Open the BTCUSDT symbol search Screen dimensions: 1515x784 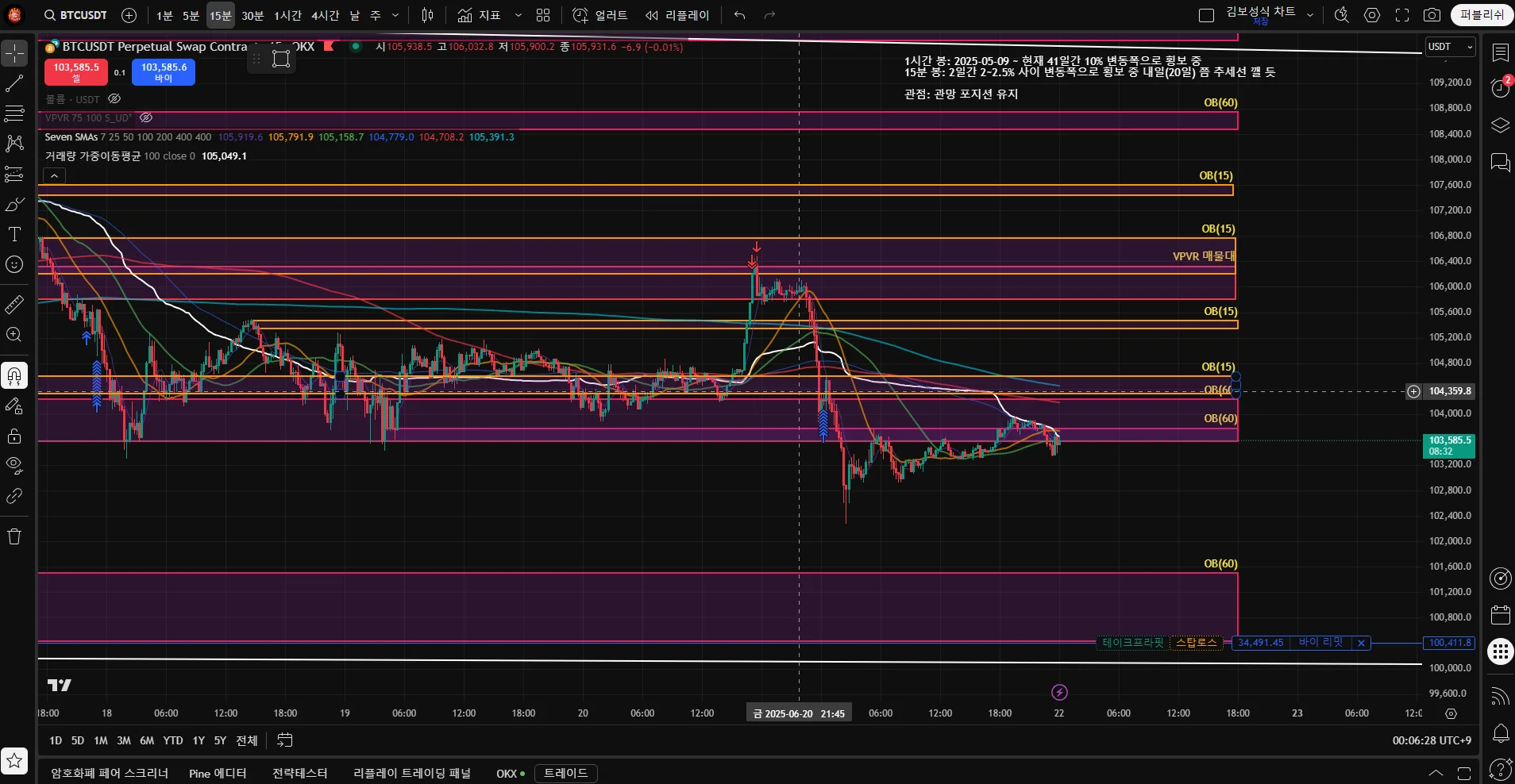click(x=76, y=15)
